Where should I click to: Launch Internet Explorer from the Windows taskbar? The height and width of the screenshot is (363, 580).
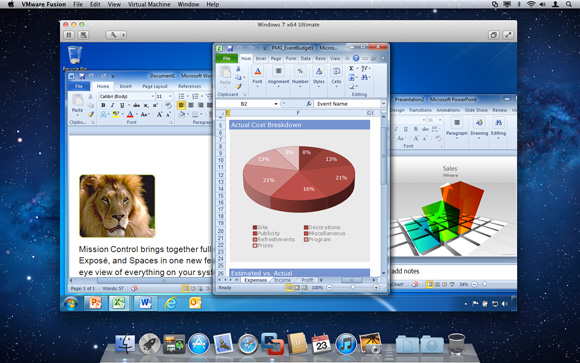coord(171,303)
